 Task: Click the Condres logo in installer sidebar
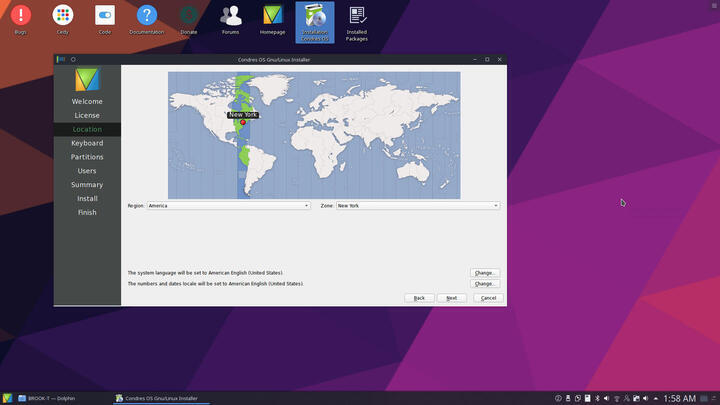[87, 79]
